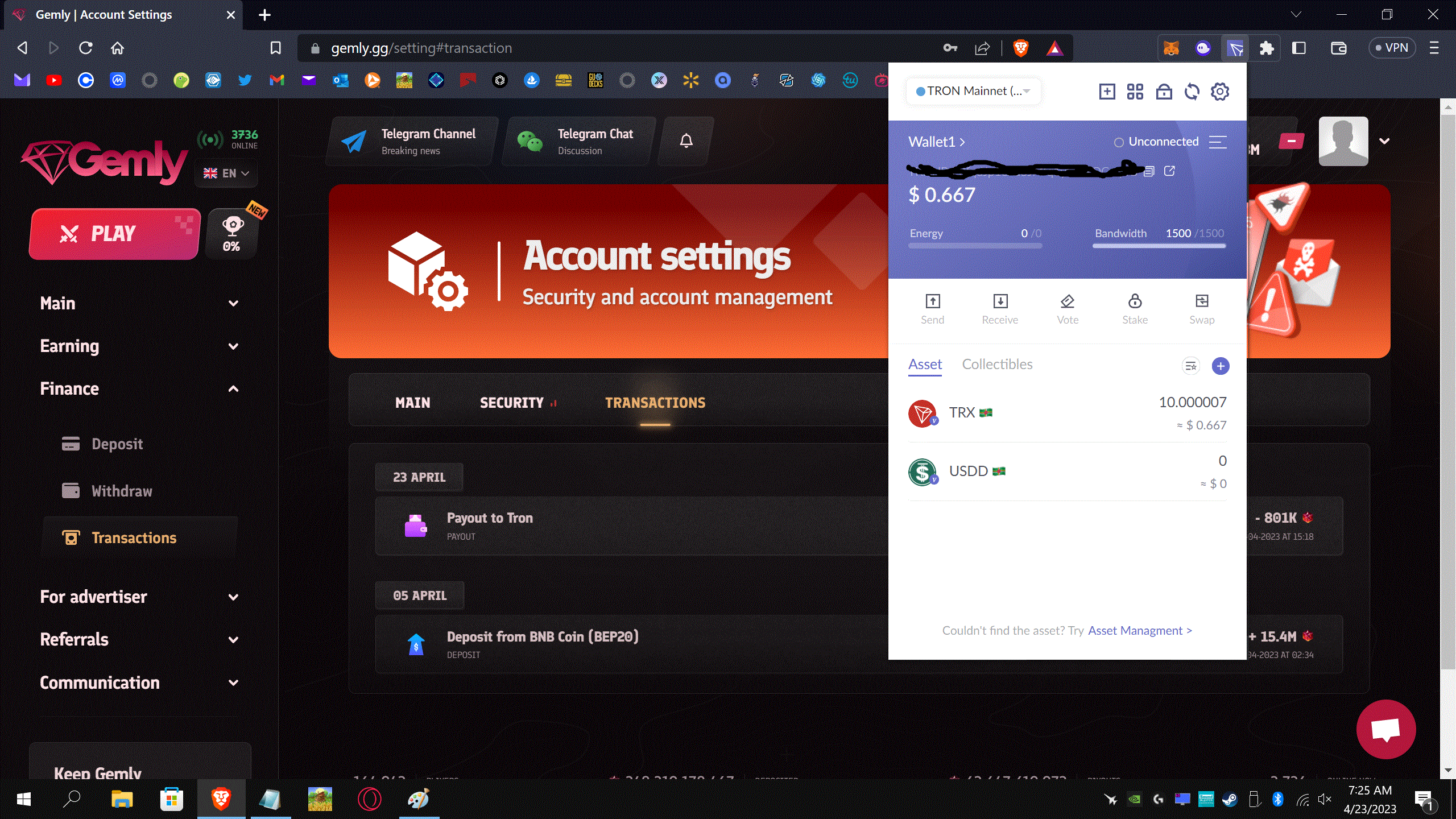The image size is (1456, 819).
Task: Click the wallet lock icon
Action: pos(1164,92)
